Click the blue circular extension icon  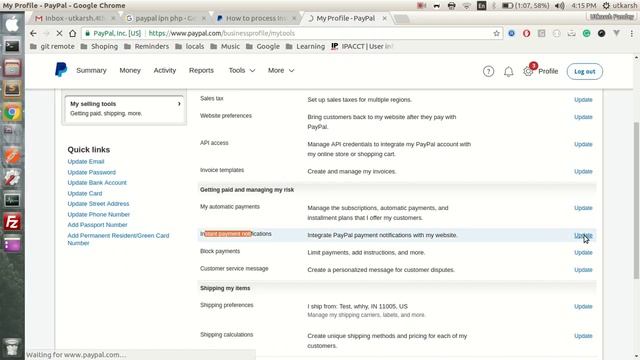(x=511, y=33)
